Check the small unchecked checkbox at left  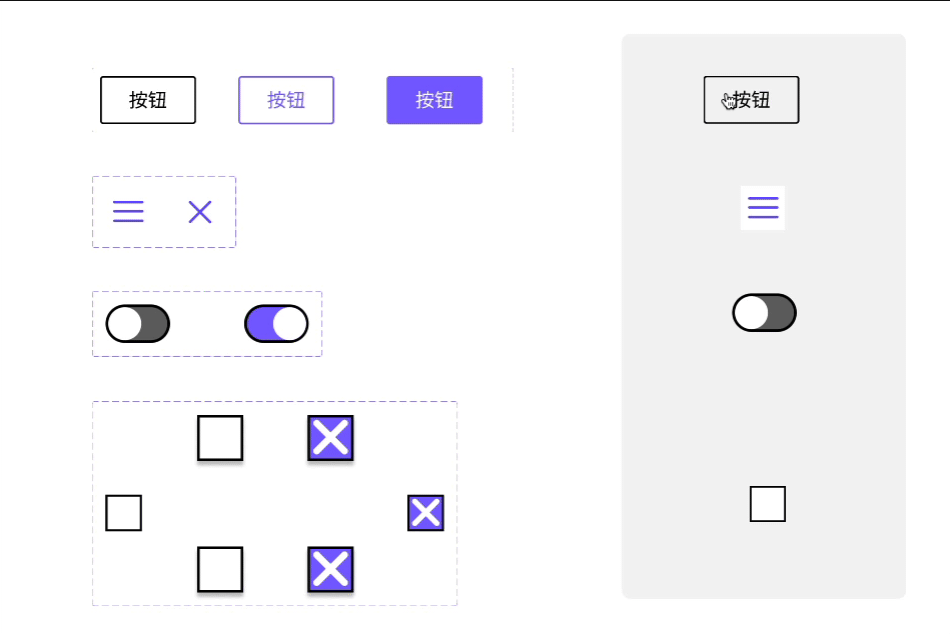tap(124, 513)
